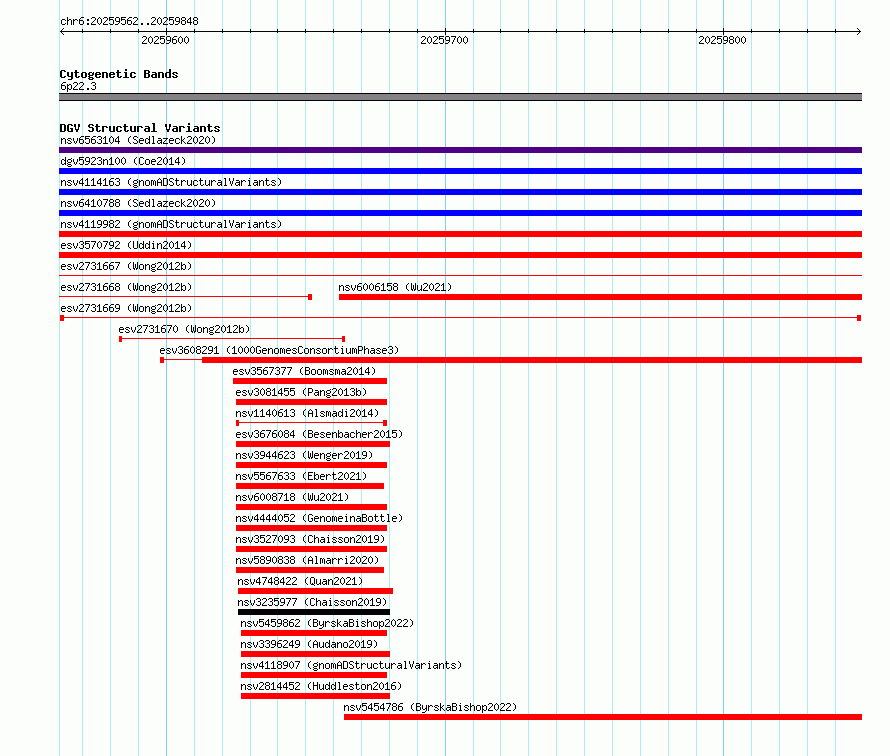Select esv2731669 (Wong2012b) label
The width and height of the screenshot is (890, 756).
126,308
